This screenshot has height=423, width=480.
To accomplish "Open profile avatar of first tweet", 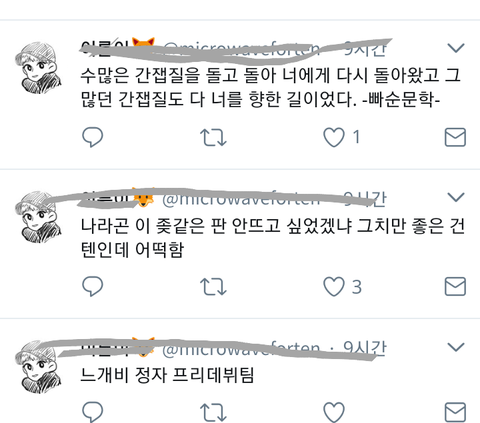I will coord(38,68).
